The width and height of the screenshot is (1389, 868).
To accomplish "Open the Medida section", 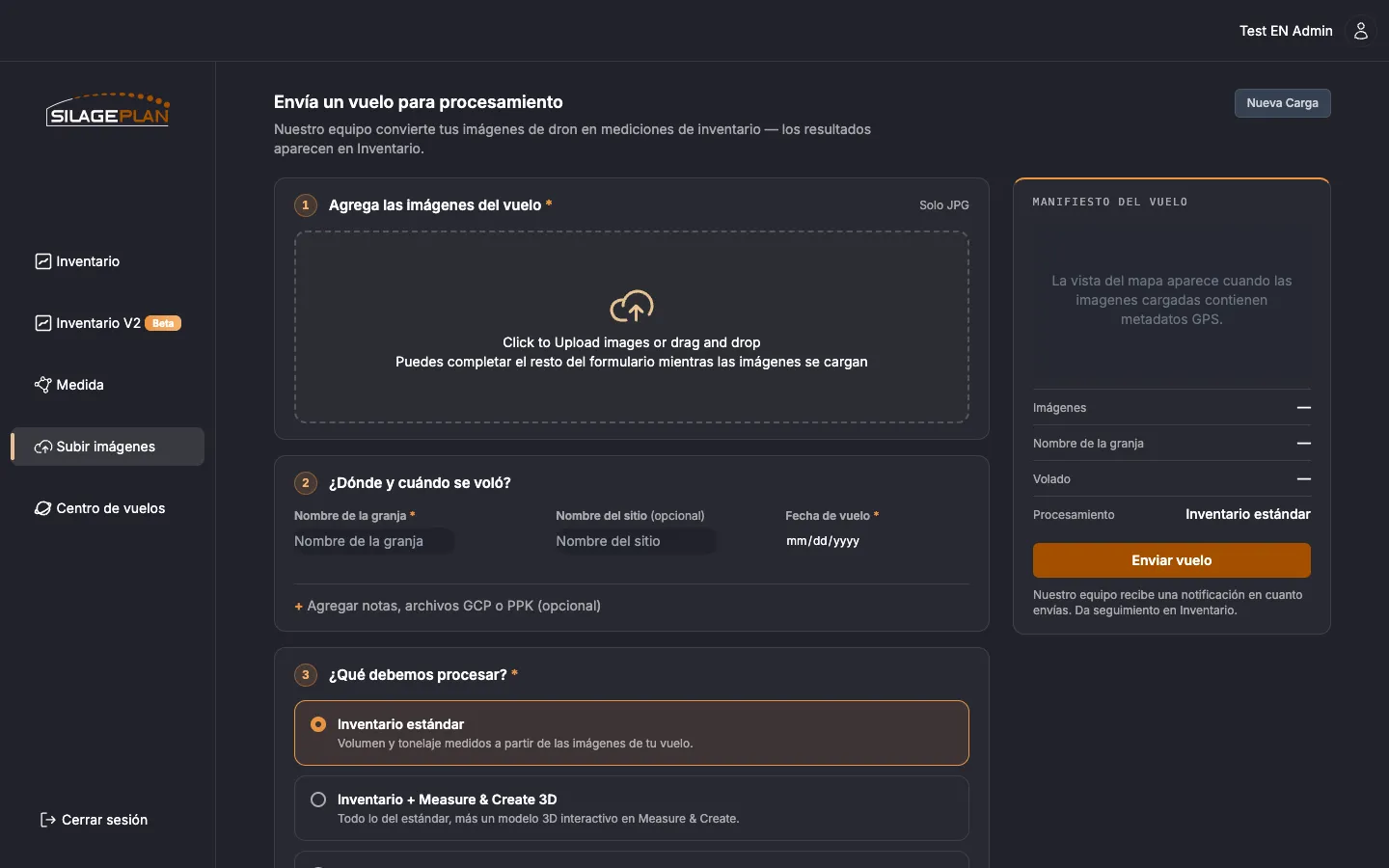I will 108,385.
